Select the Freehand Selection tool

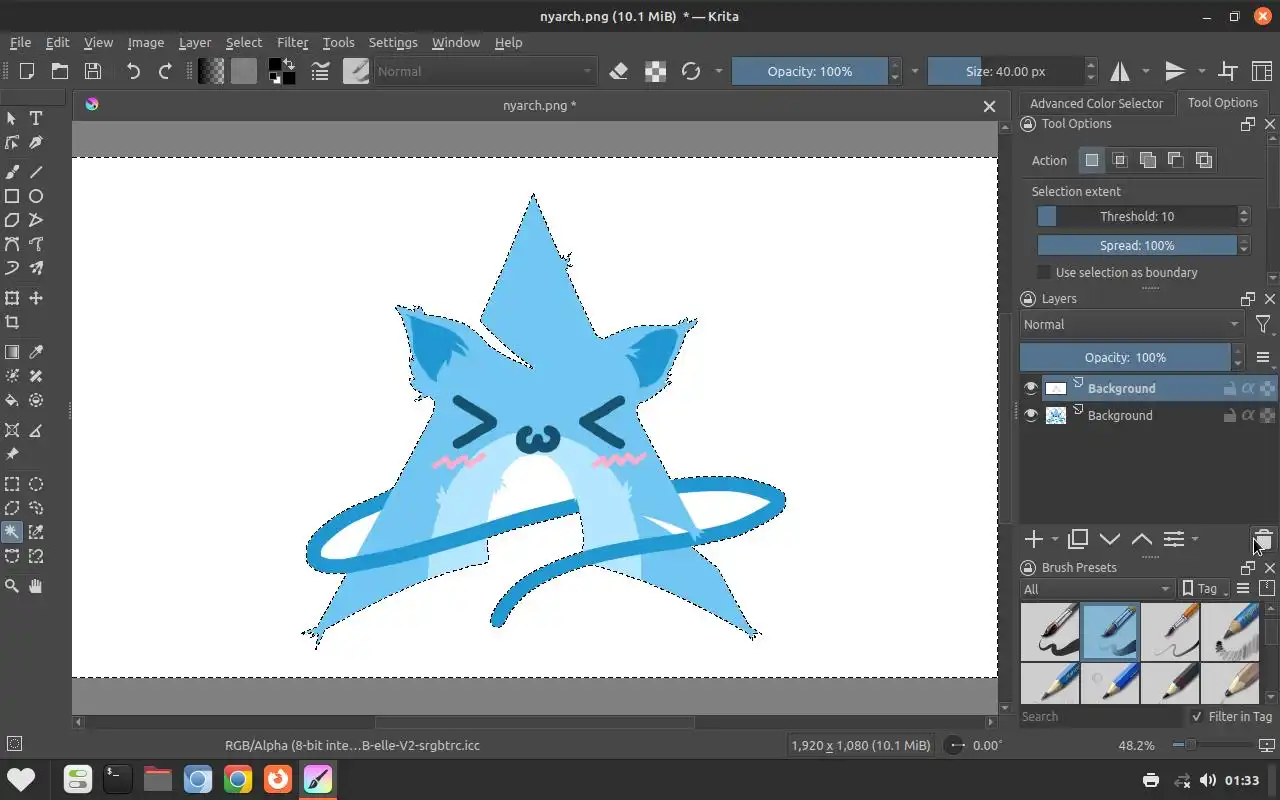pyautogui.click(x=36, y=508)
